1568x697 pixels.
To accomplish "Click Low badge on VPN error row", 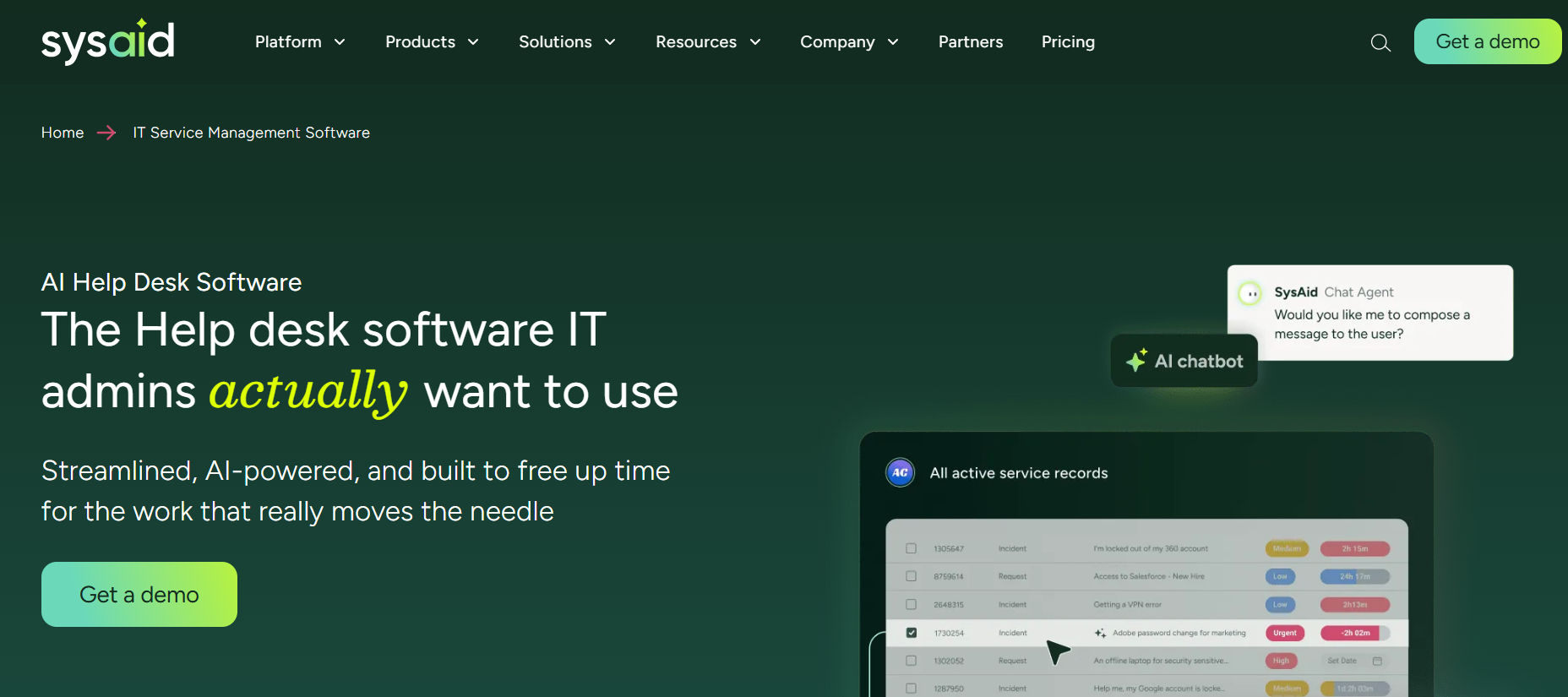I will click(1280, 604).
